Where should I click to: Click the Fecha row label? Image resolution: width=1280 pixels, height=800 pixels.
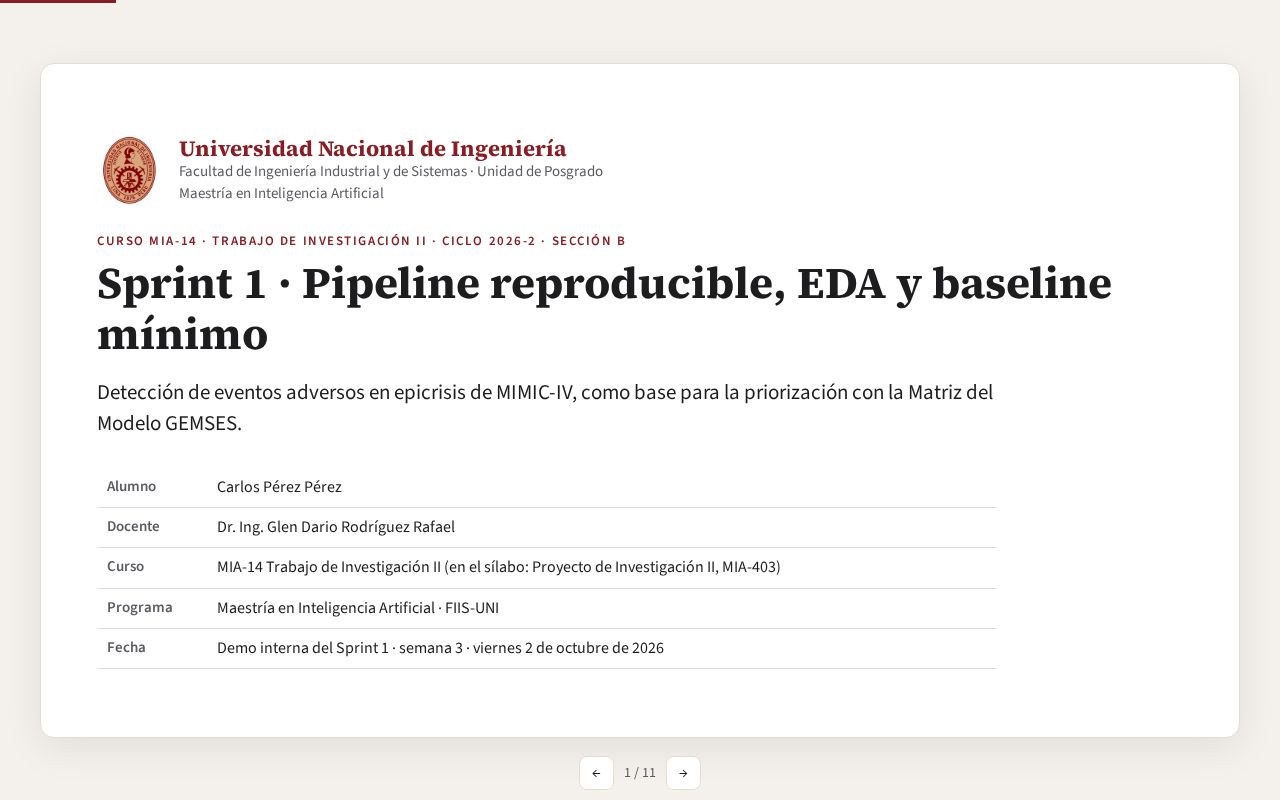coord(126,648)
